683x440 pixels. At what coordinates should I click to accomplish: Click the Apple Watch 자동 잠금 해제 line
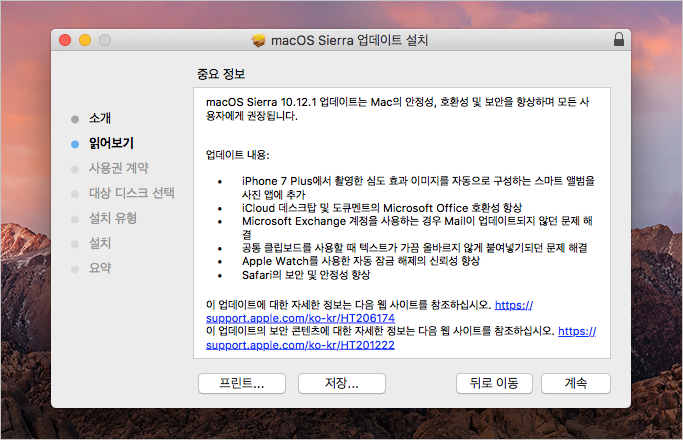click(x=361, y=261)
